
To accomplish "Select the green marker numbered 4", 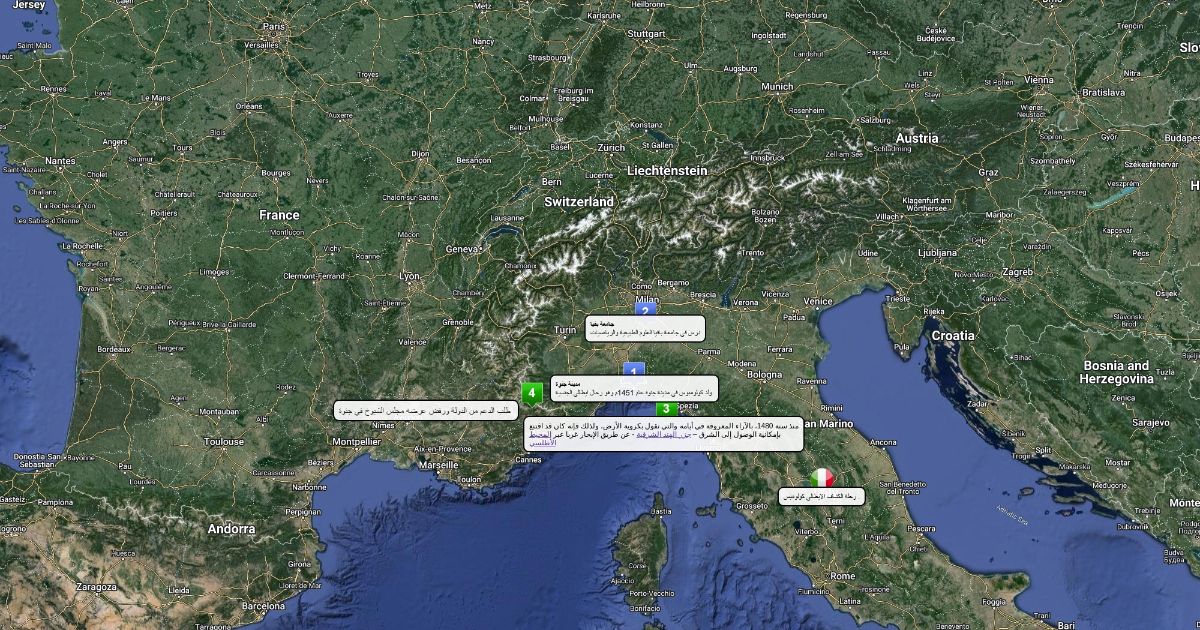I will point(532,392).
